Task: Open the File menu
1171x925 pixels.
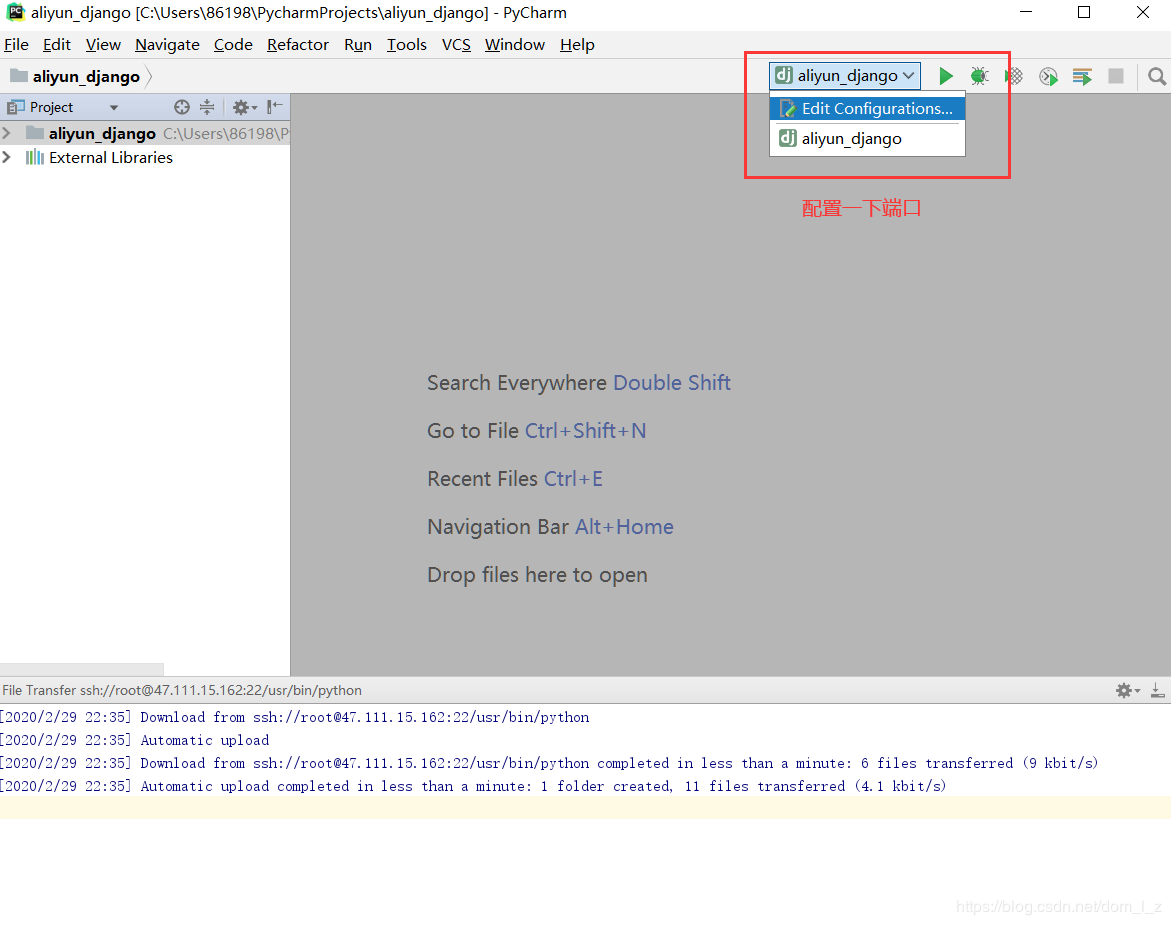Action: 16,45
